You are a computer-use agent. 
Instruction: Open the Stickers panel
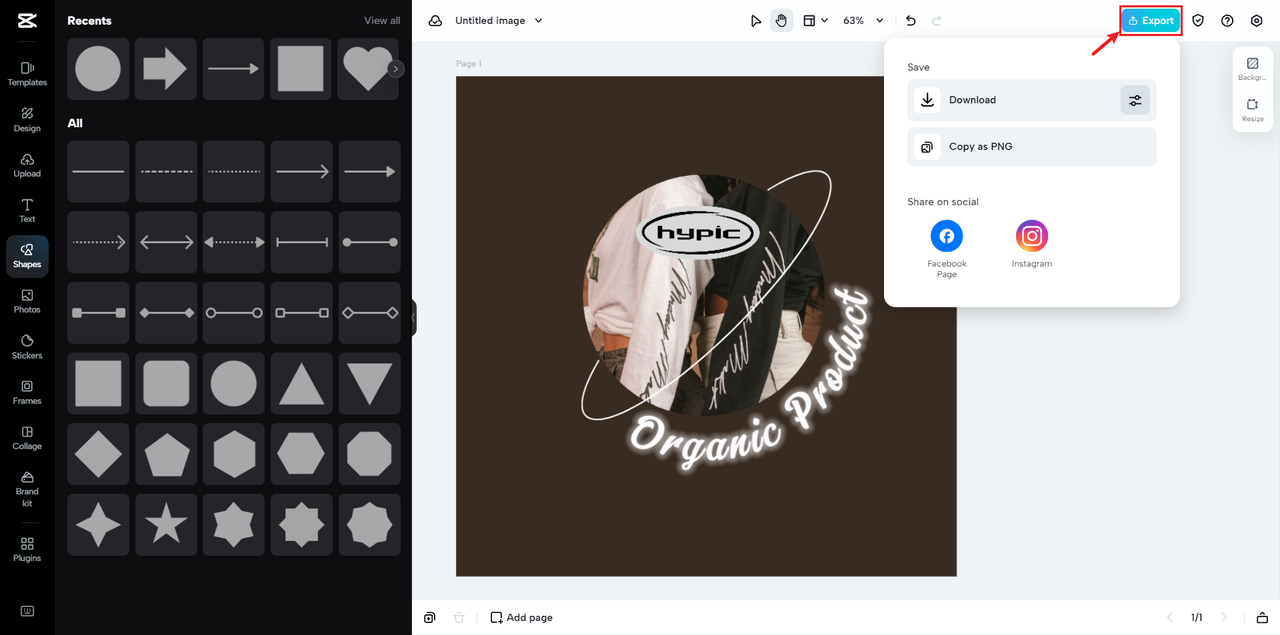click(x=27, y=347)
